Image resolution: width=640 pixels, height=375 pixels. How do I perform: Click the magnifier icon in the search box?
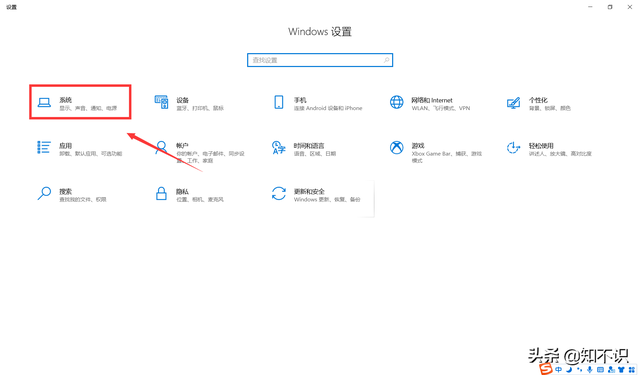[386, 60]
